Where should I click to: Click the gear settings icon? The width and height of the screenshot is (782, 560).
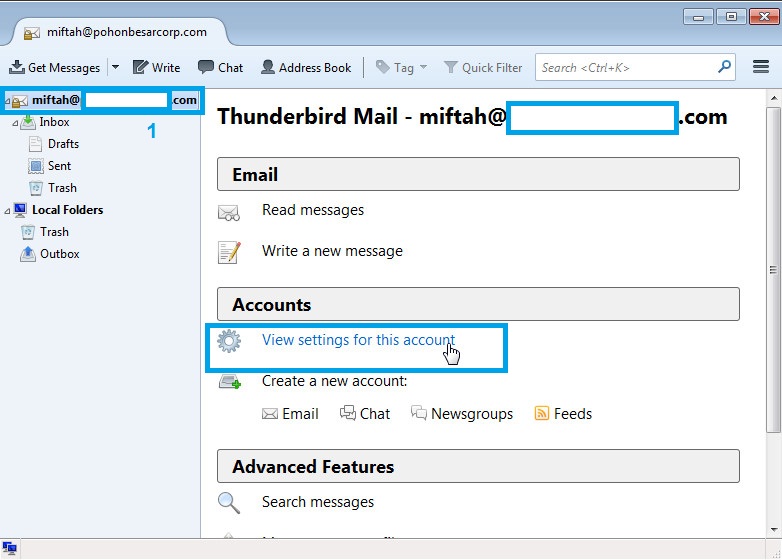(x=229, y=341)
